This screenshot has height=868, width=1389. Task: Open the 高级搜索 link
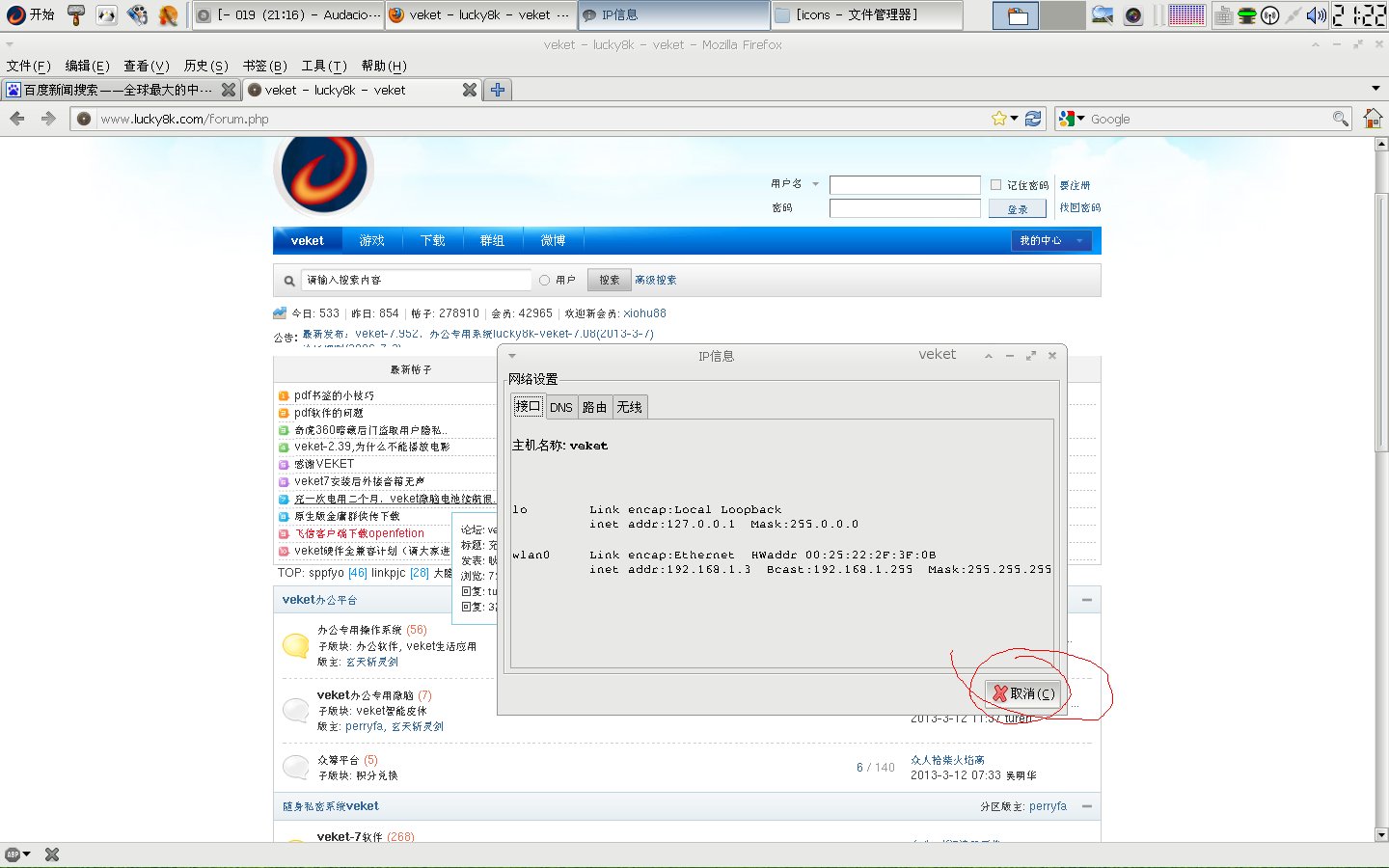click(x=656, y=280)
